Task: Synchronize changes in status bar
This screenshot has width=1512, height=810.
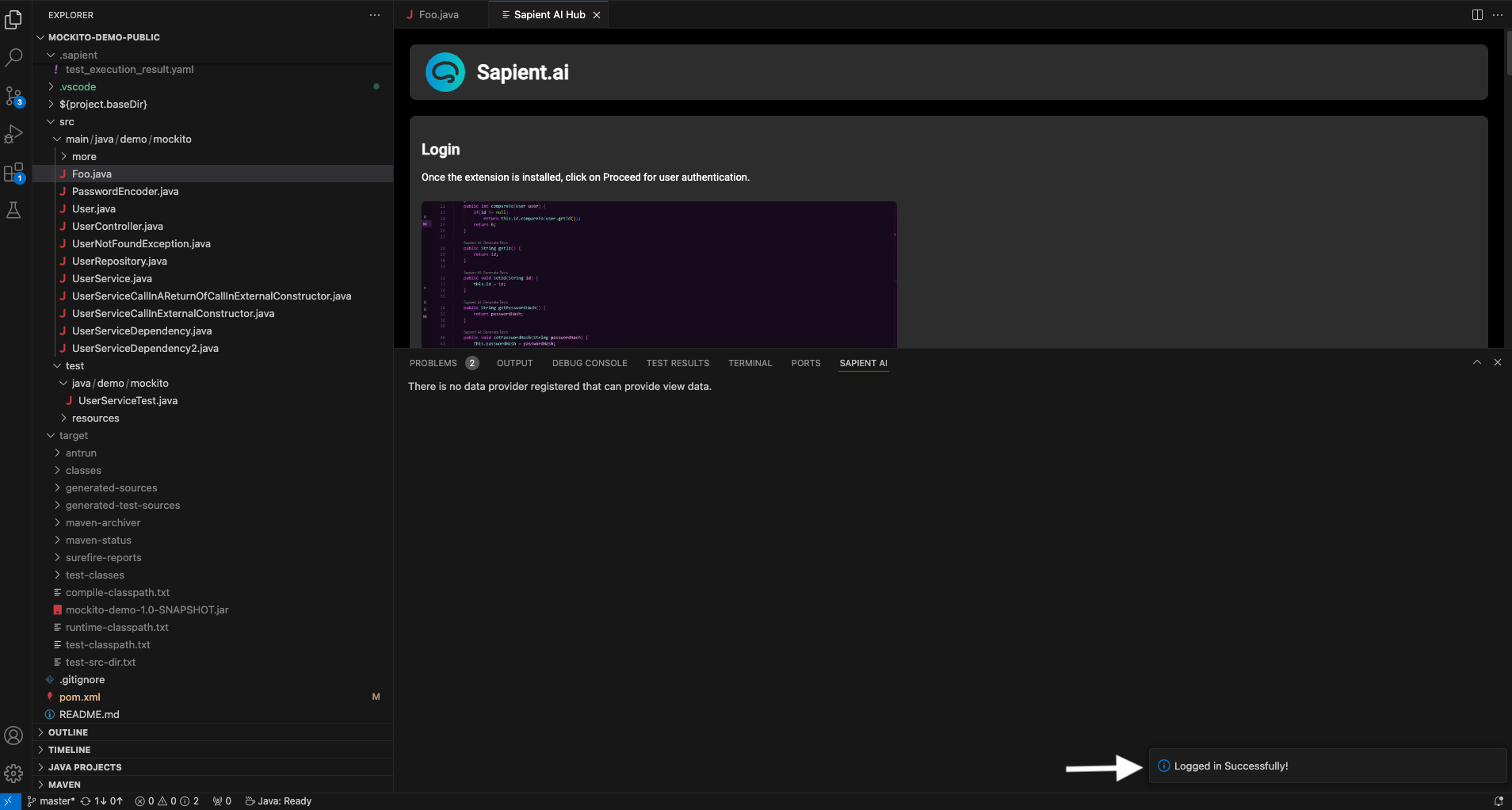Action: tap(101, 801)
